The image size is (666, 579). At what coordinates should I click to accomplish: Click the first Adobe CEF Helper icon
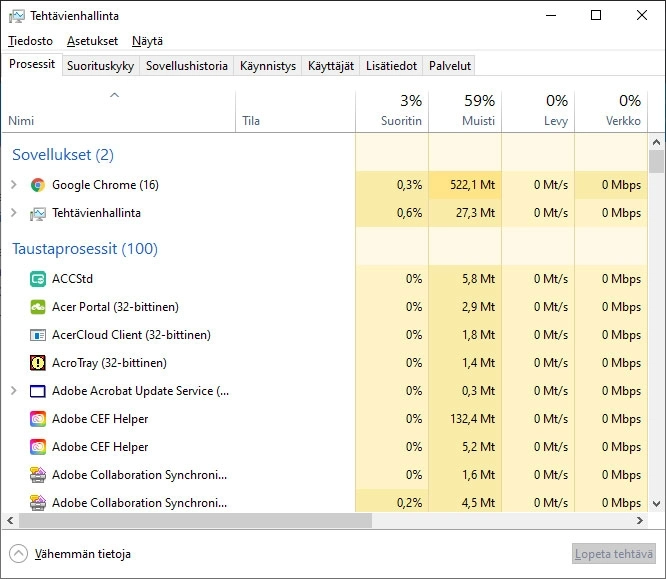38,419
